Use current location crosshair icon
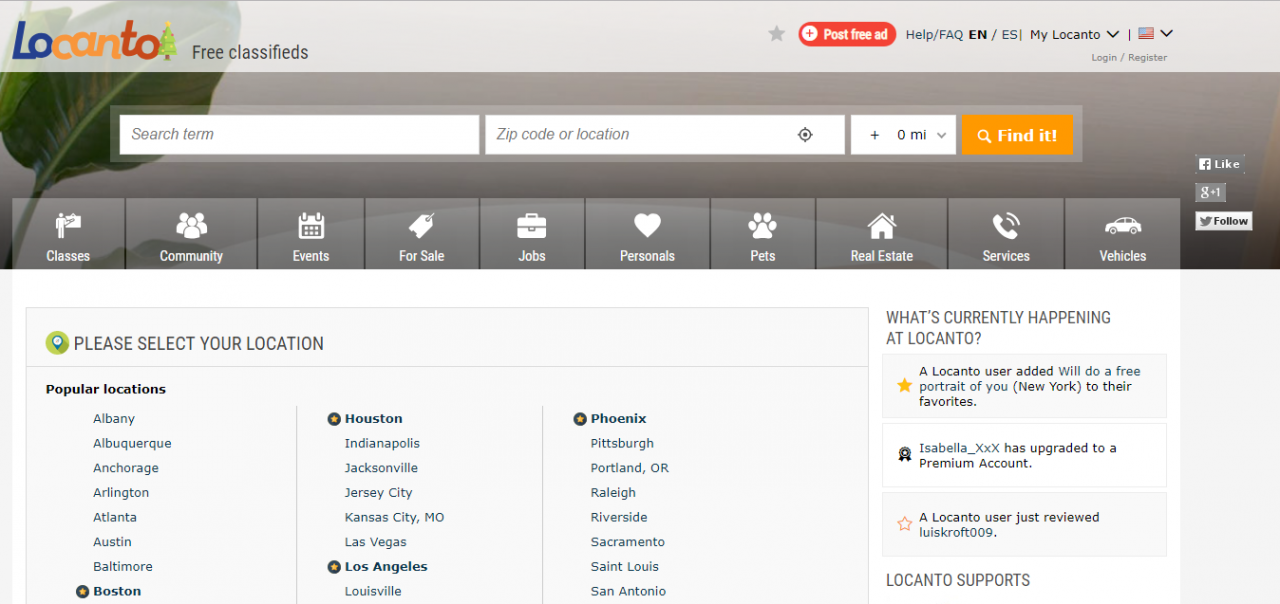1280x604 pixels. [805, 135]
